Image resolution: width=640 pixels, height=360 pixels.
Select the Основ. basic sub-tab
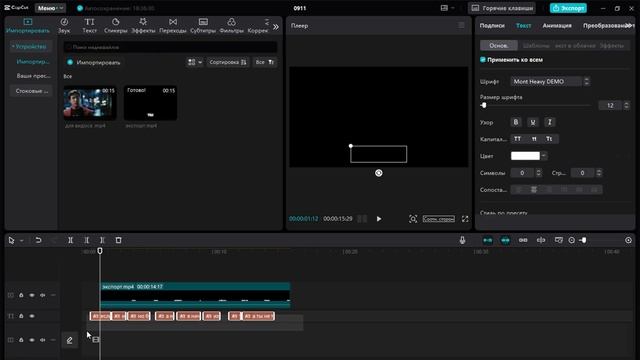[499, 45]
